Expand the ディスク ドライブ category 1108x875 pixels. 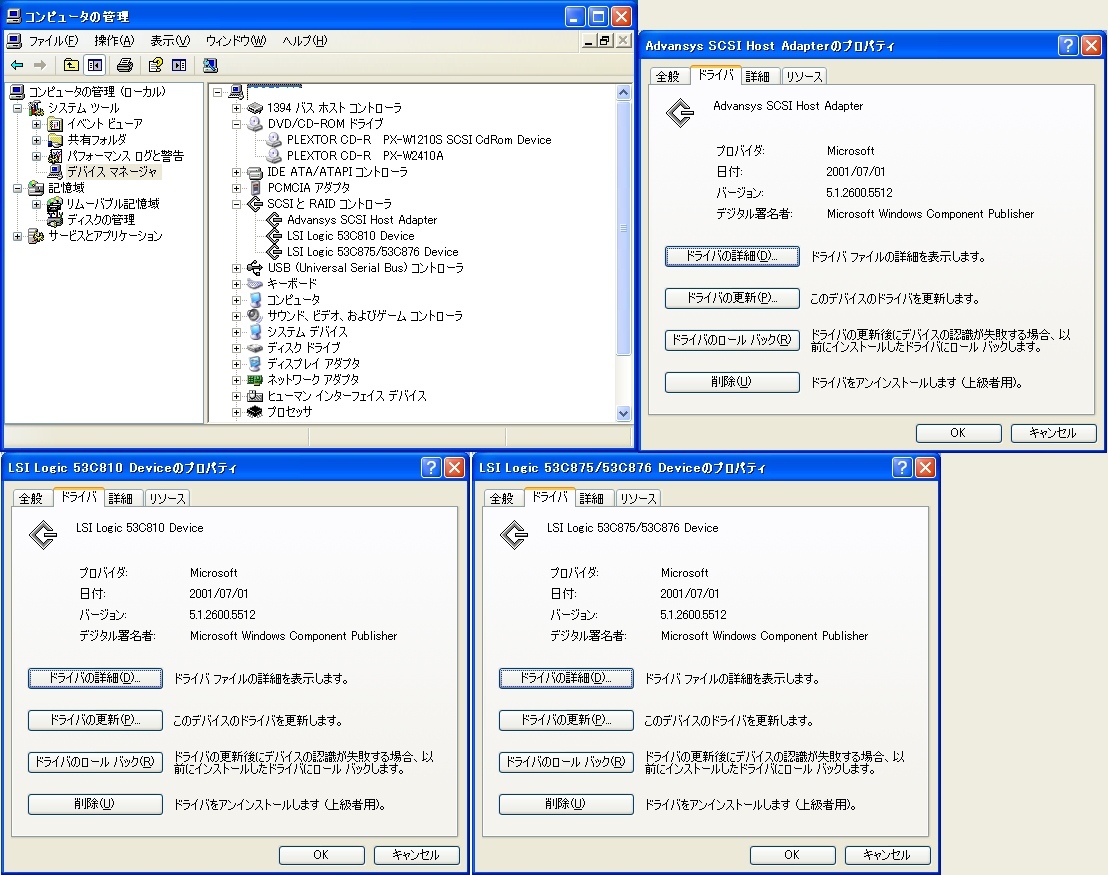(x=236, y=348)
